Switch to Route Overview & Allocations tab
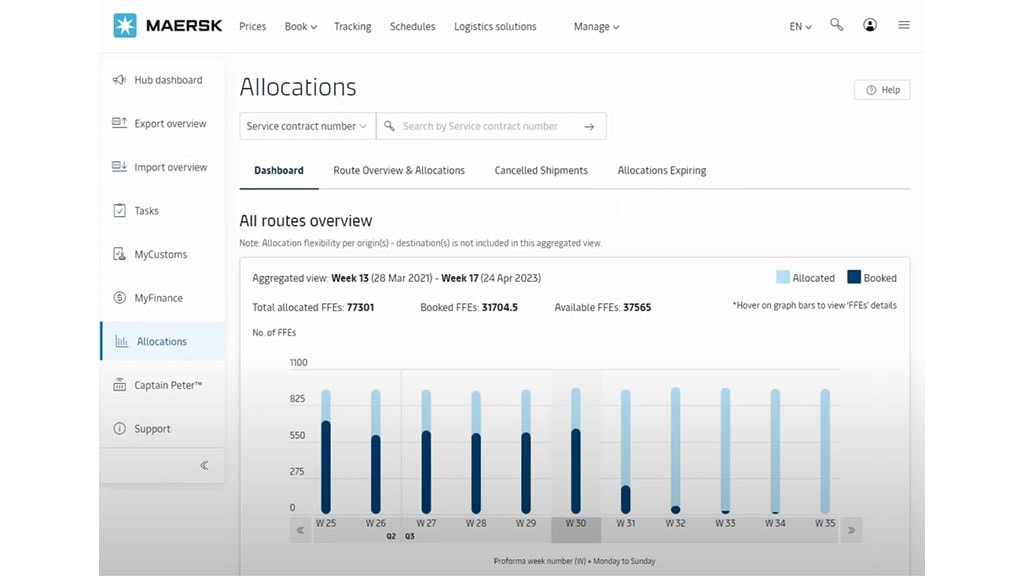Viewport: 1024px width, 576px height. (398, 170)
